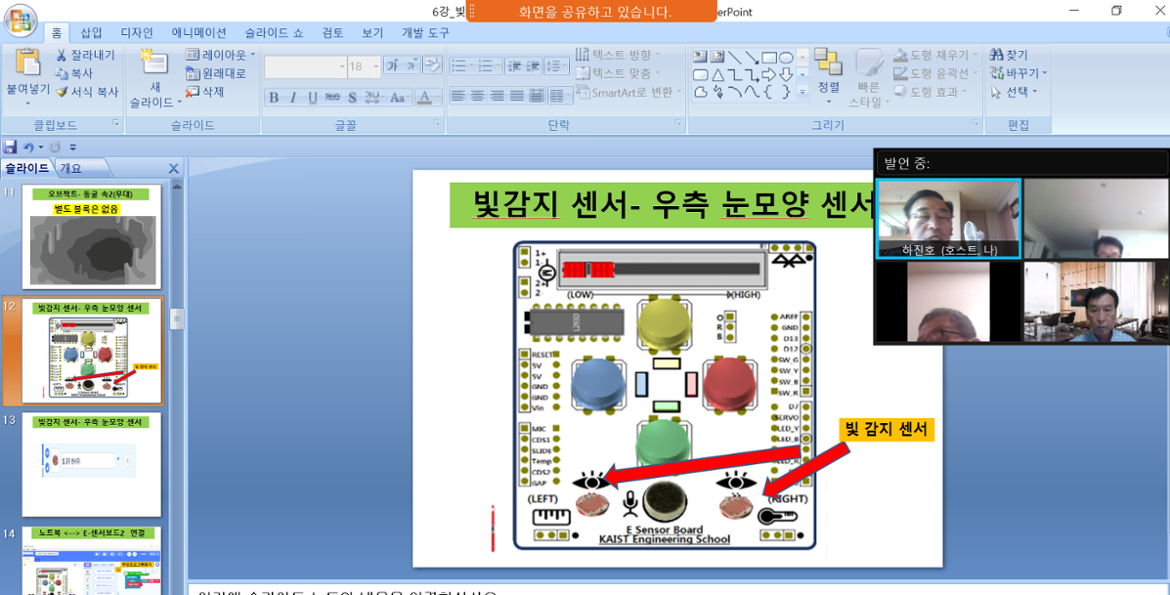
Task: Click the Replace (바꾸기) button
Action: [x=1018, y=73]
